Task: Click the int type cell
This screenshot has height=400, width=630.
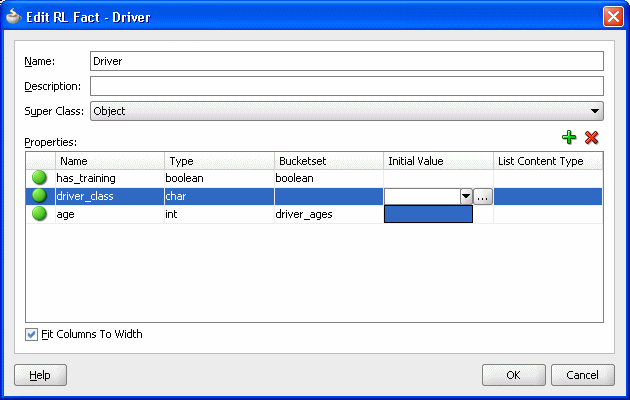Action: (219, 214)
